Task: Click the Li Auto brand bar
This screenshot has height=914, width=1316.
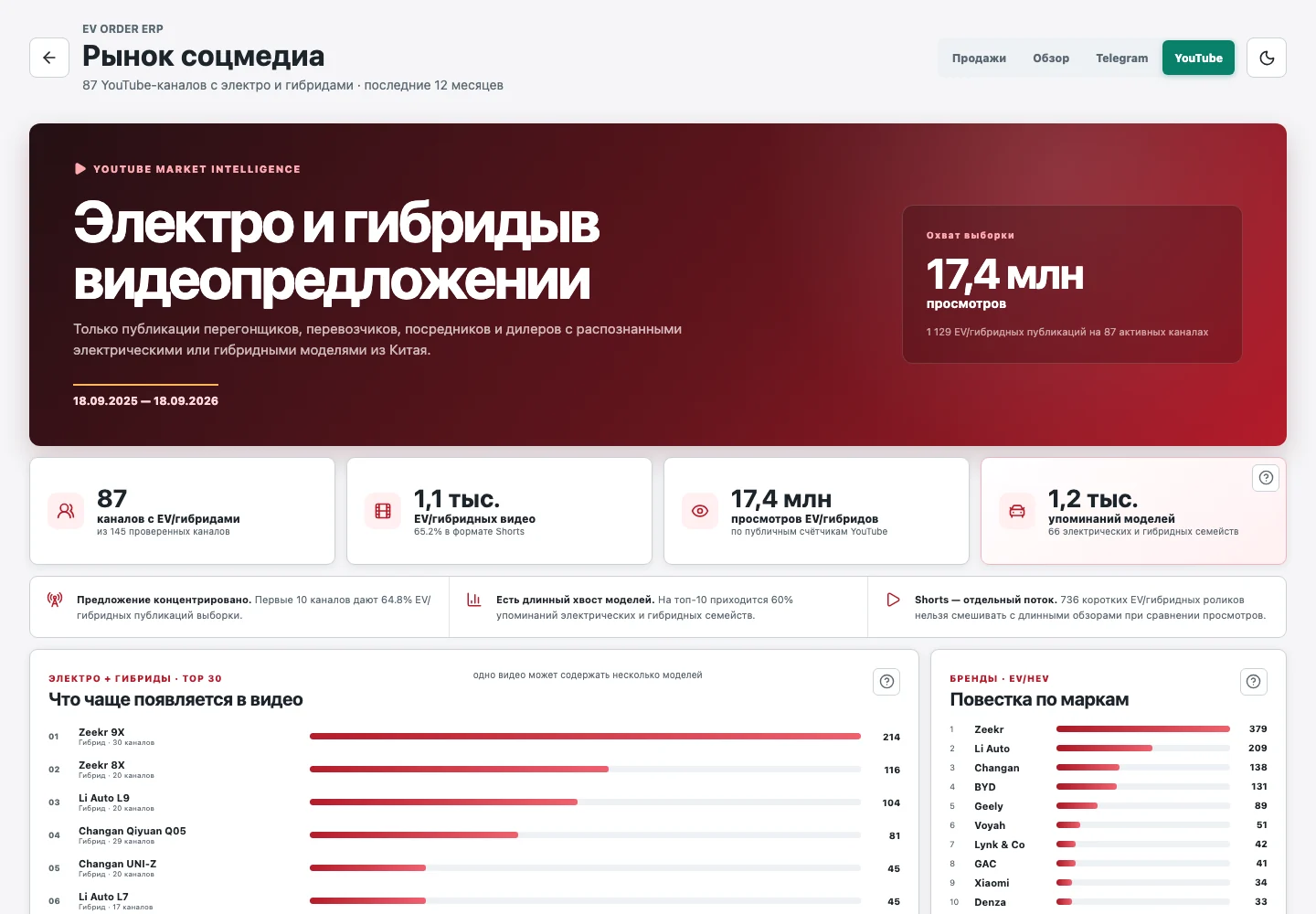Action: tap(1143, 749)
